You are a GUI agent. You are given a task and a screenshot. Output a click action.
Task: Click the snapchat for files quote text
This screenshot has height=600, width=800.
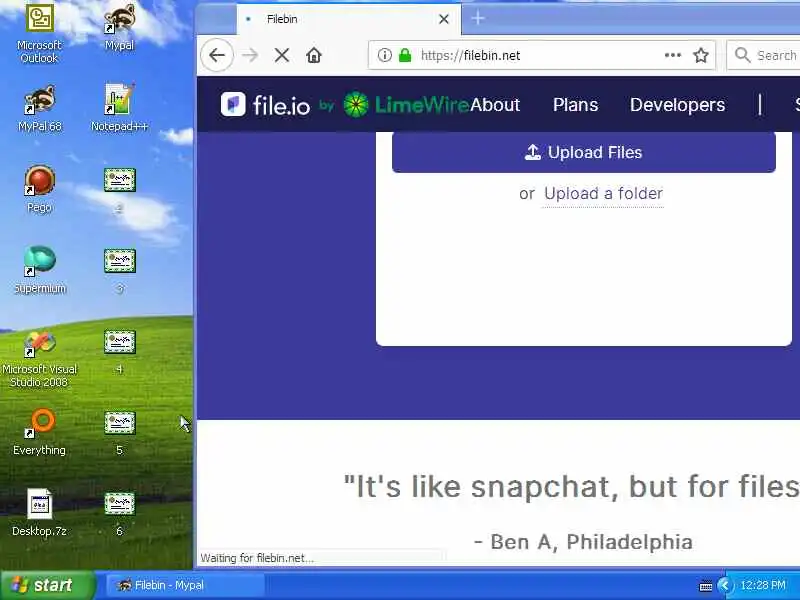(571, 486)
